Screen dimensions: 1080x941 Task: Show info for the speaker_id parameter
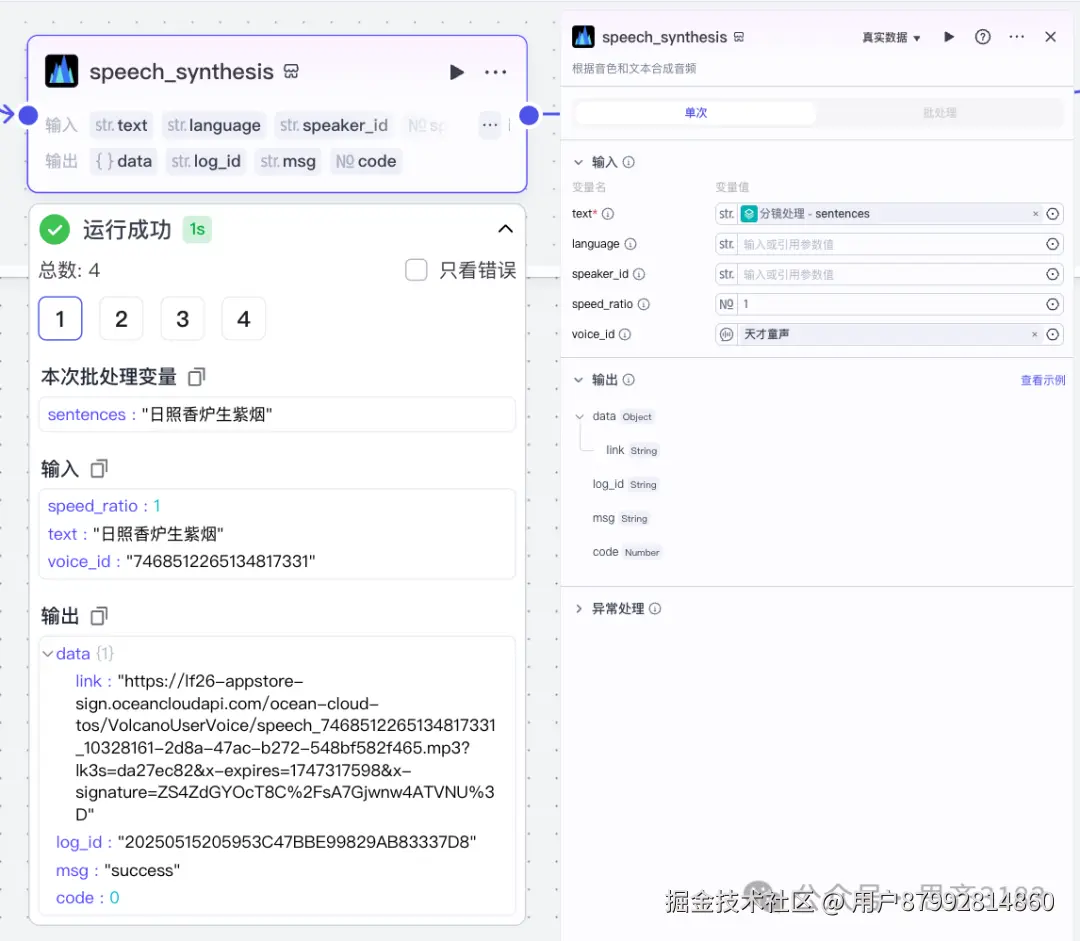tap(639, 274)
